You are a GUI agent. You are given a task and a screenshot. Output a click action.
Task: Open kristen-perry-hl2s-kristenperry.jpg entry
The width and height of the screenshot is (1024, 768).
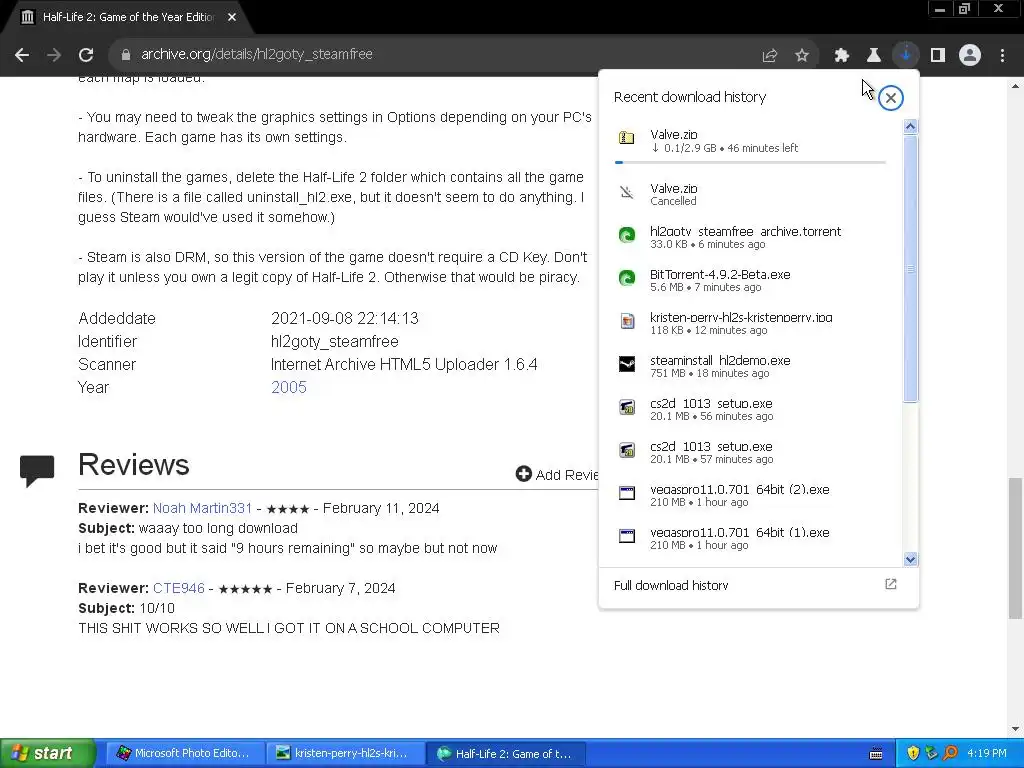tap(751, 323)
